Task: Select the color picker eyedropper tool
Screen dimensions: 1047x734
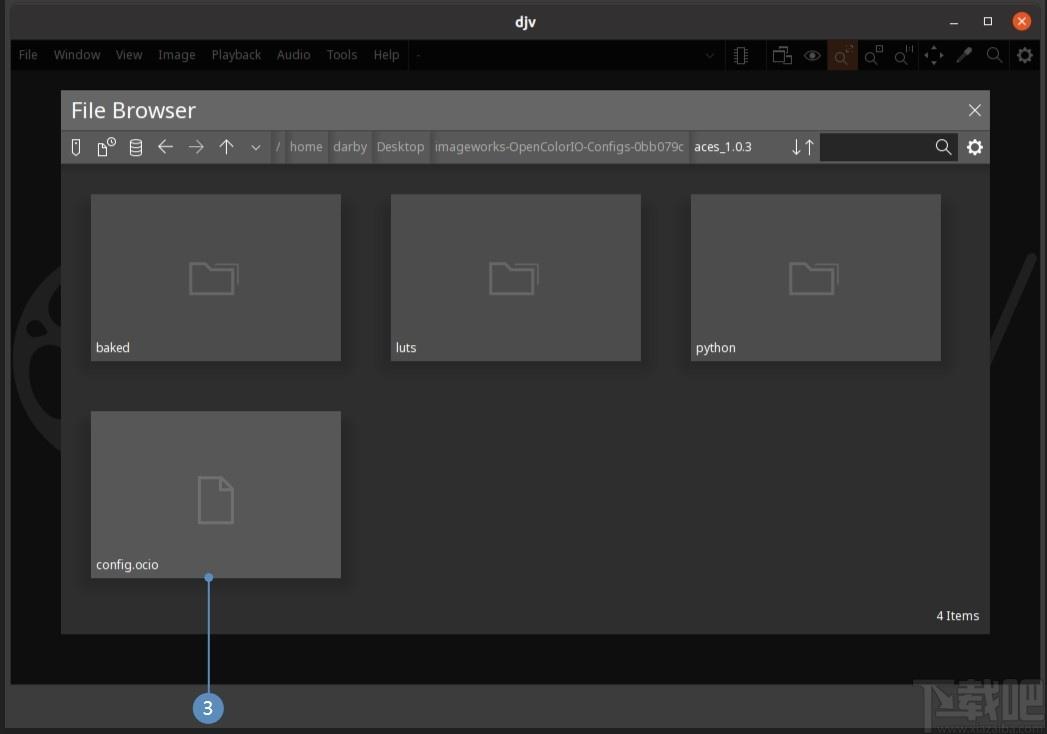Action: pos(964,55)
